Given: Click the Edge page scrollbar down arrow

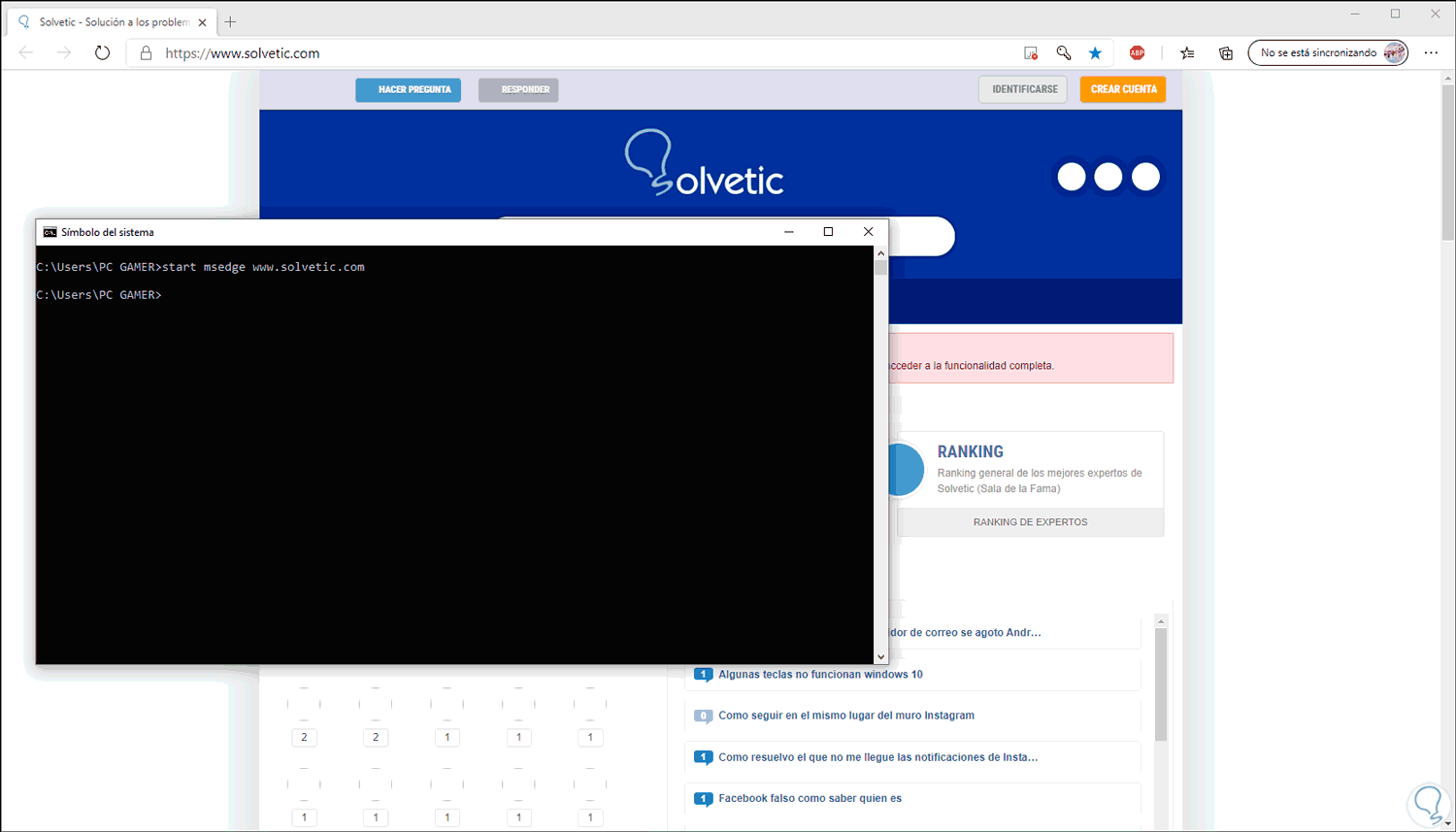Looking at the screenshot, I should point(1447,823).
